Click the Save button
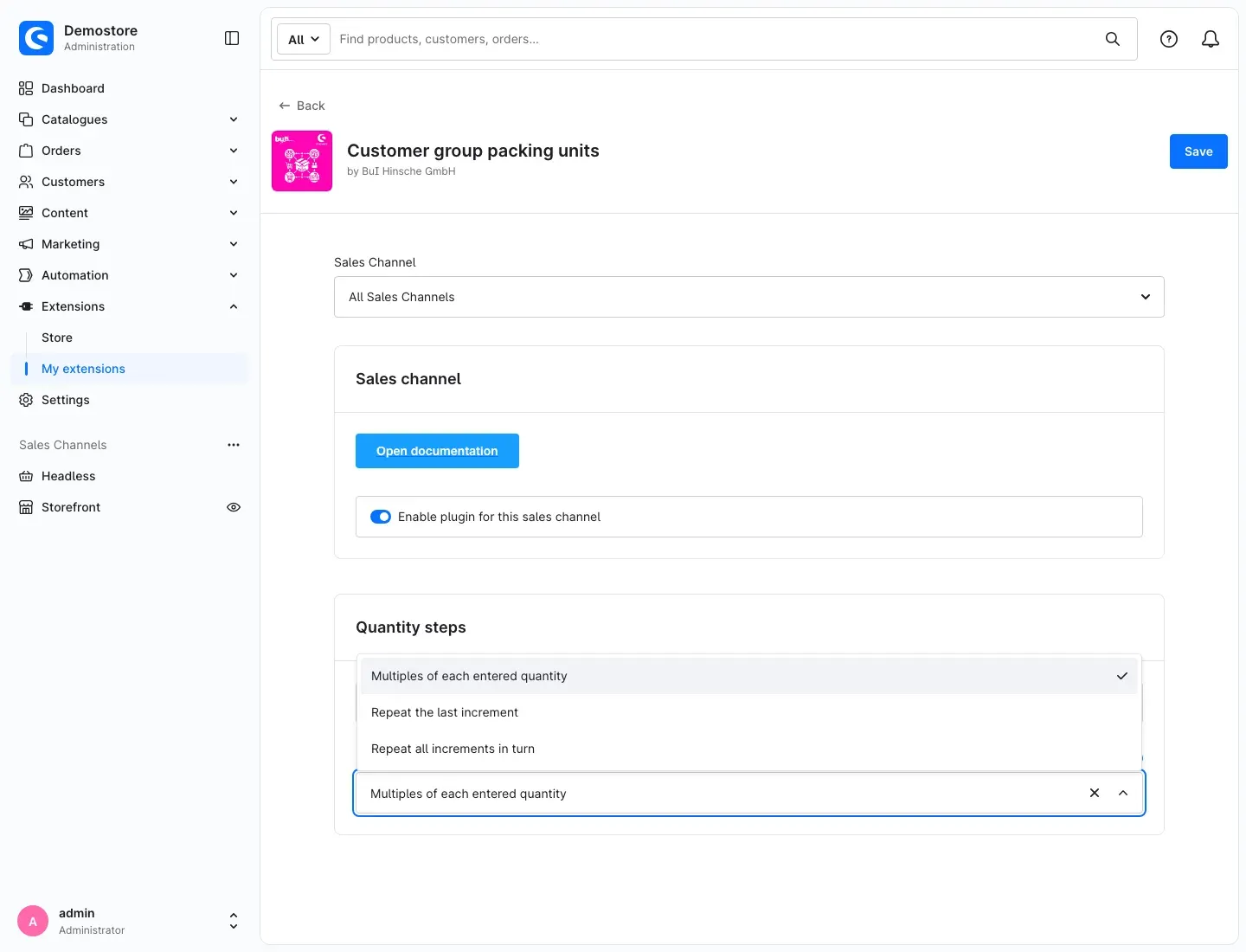This screenshot has width=1246, height=952. tap(1198, 151)
